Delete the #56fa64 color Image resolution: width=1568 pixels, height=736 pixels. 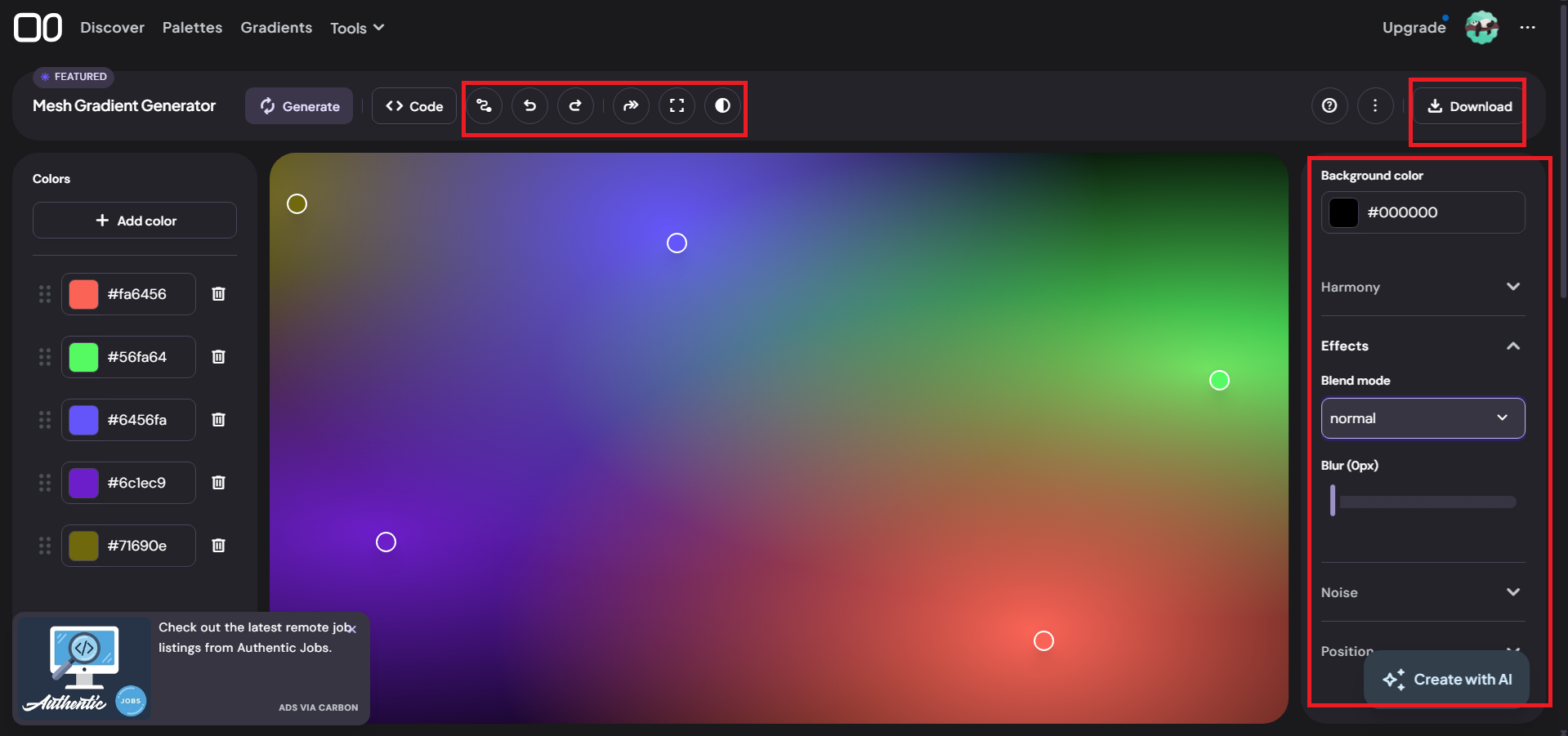click(x=218, y=356)
